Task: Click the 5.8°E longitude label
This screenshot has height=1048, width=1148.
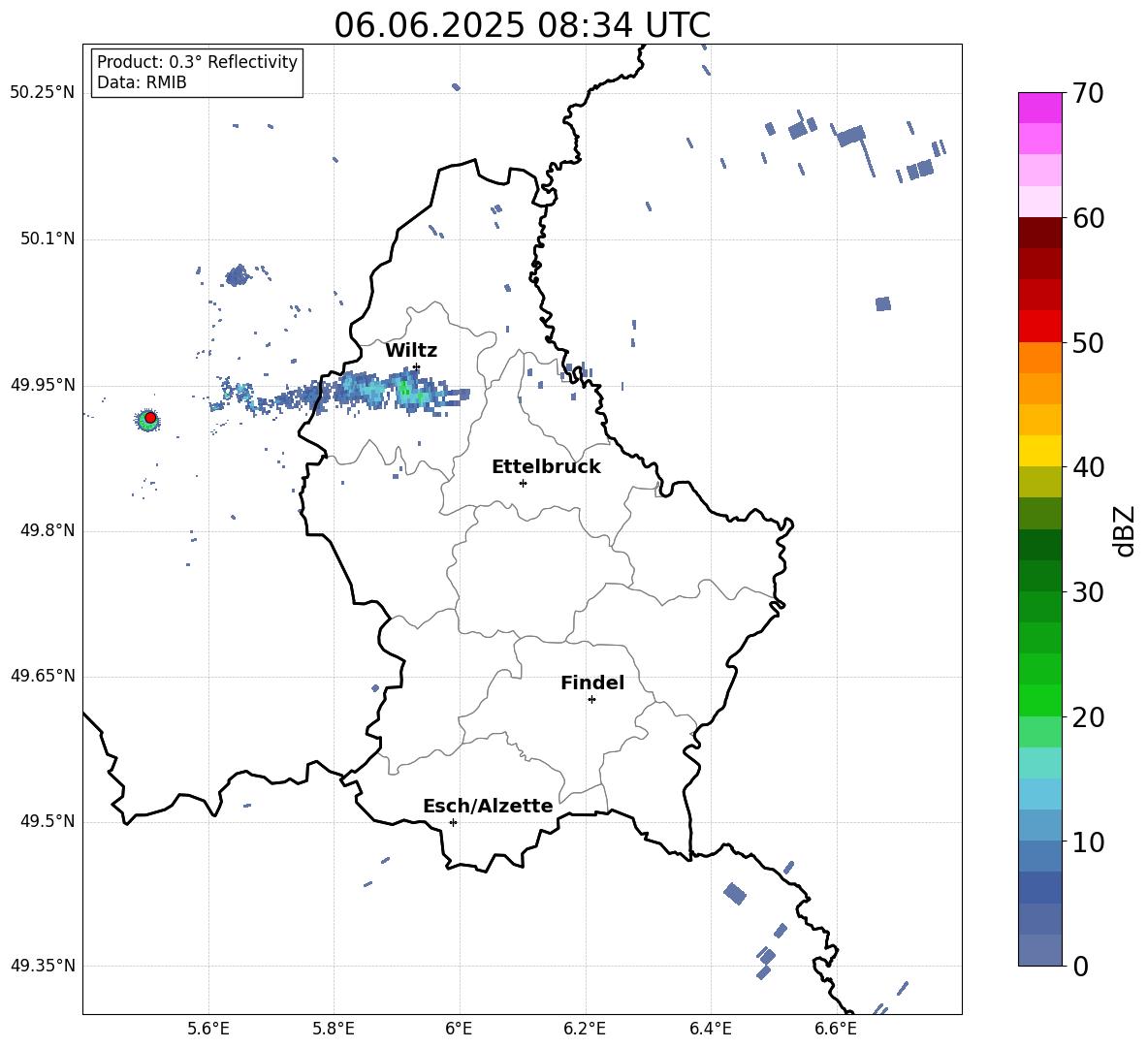Action: click(x=334, y=1029)
